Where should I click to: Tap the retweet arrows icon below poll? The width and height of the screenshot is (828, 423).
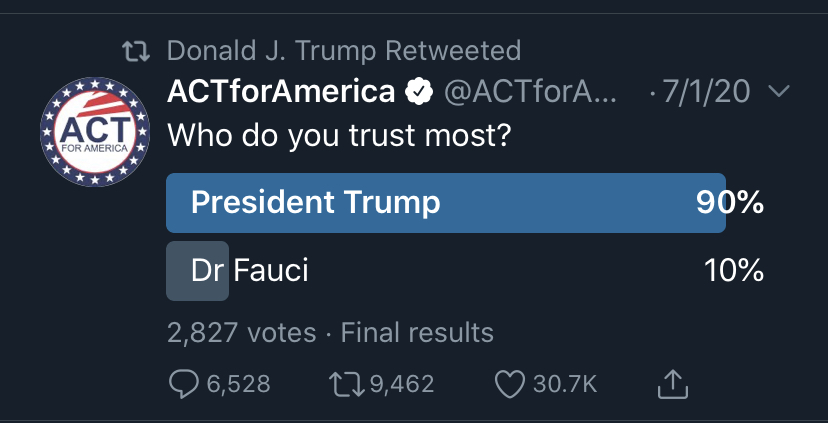pyautogui.click(x=346, y=384)
